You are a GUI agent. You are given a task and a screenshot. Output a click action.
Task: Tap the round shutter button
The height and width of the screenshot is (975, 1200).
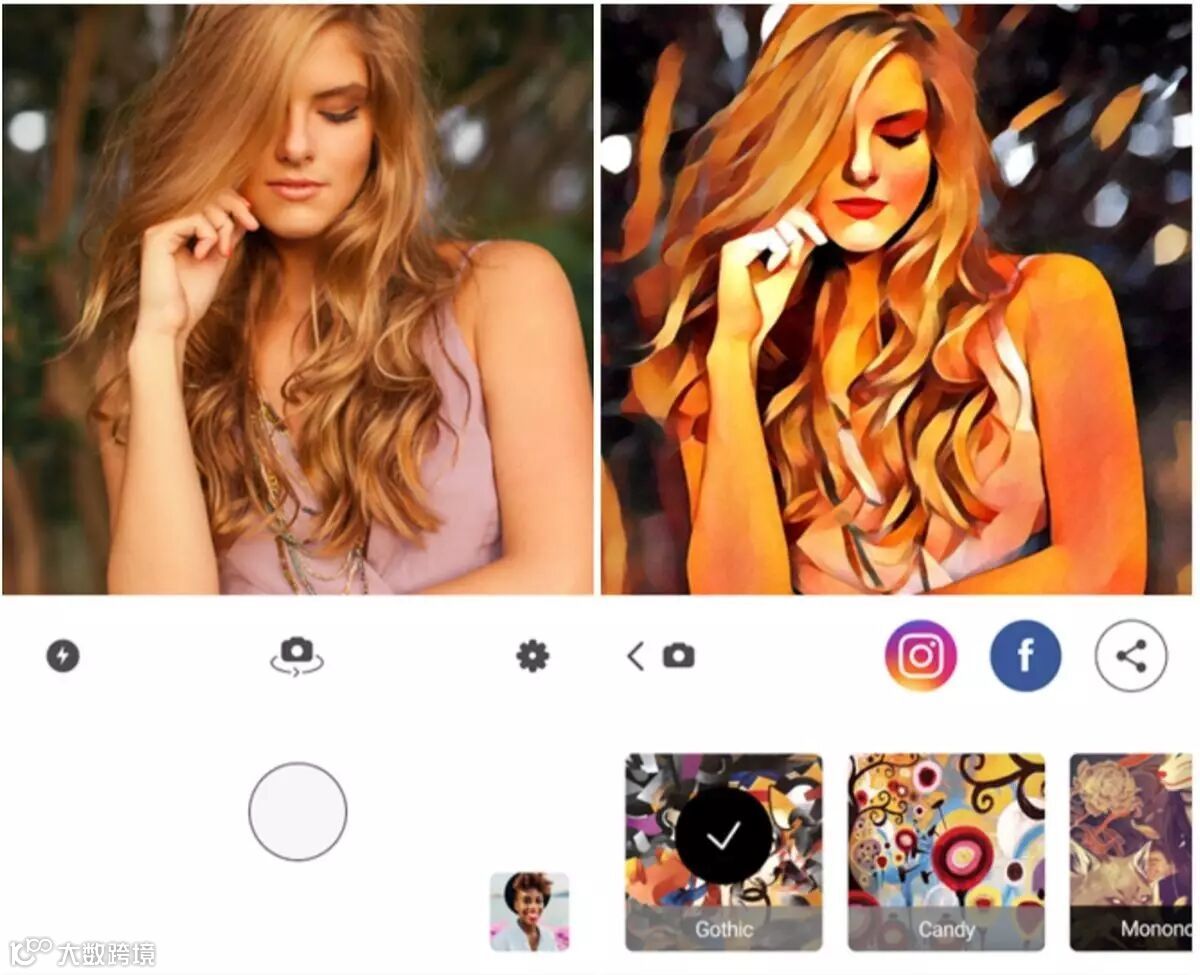[298, 811]
